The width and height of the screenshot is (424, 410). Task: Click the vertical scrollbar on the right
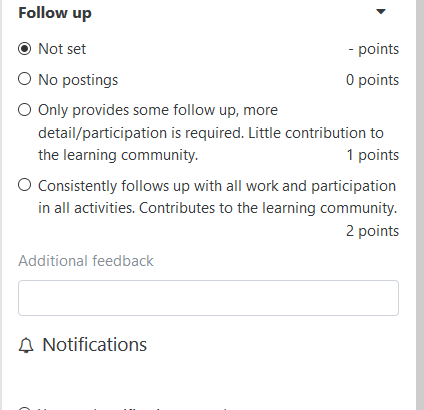[420, 205]
